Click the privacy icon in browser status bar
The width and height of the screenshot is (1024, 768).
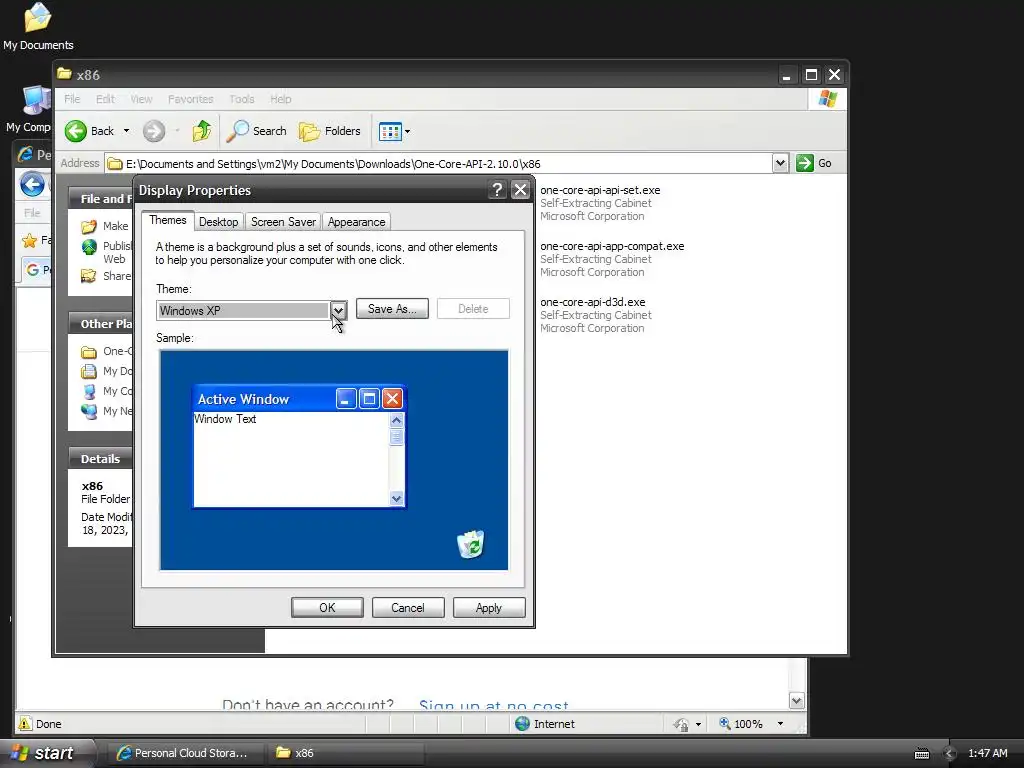pyautogui.click(x=681, y=724)
